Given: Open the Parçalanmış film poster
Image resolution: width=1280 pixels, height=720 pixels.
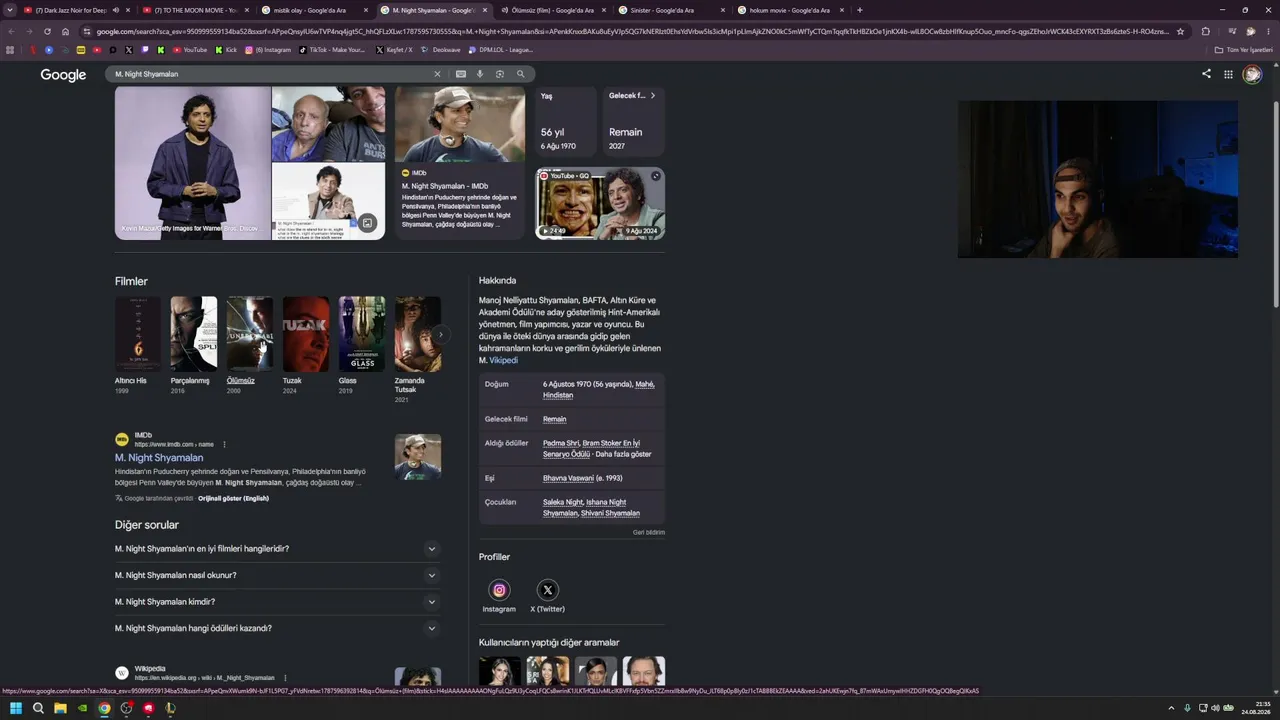Looking at the screenshot, I should tap(194, 334).
